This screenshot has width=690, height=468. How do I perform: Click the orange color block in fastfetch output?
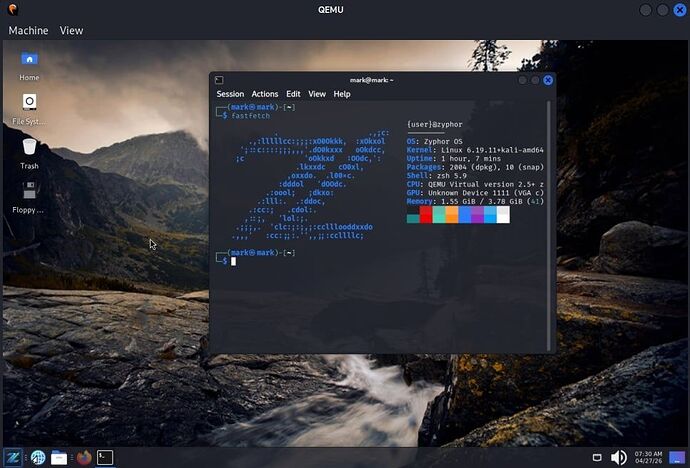[x=451, y=215]
